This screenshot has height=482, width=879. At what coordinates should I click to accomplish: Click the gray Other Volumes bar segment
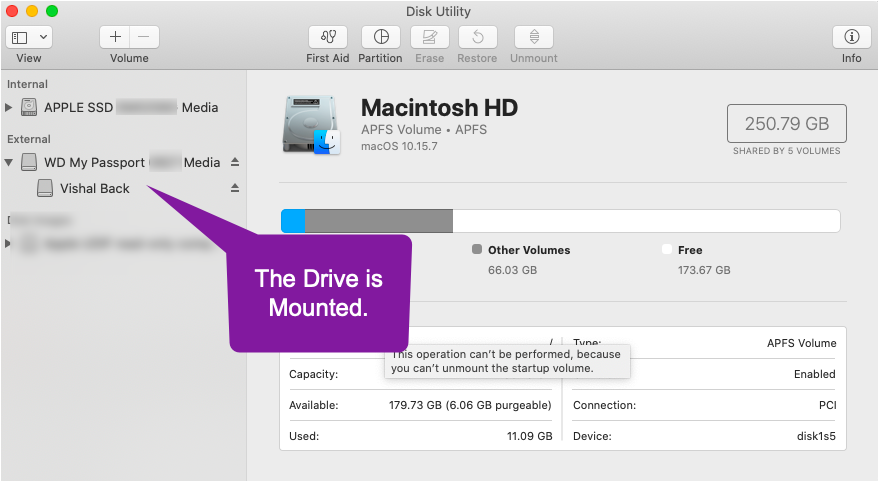(x=379, y=221)
